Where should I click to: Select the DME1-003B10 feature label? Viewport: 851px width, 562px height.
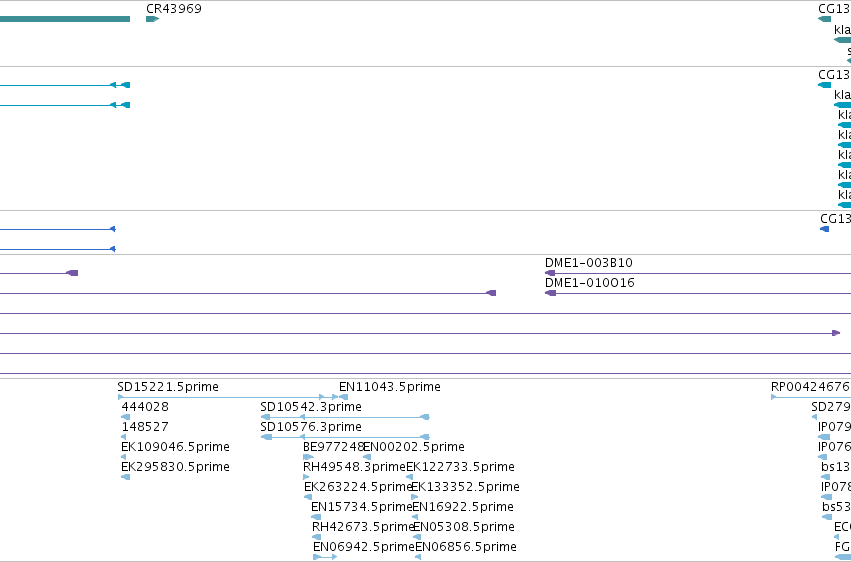point(589,263)
